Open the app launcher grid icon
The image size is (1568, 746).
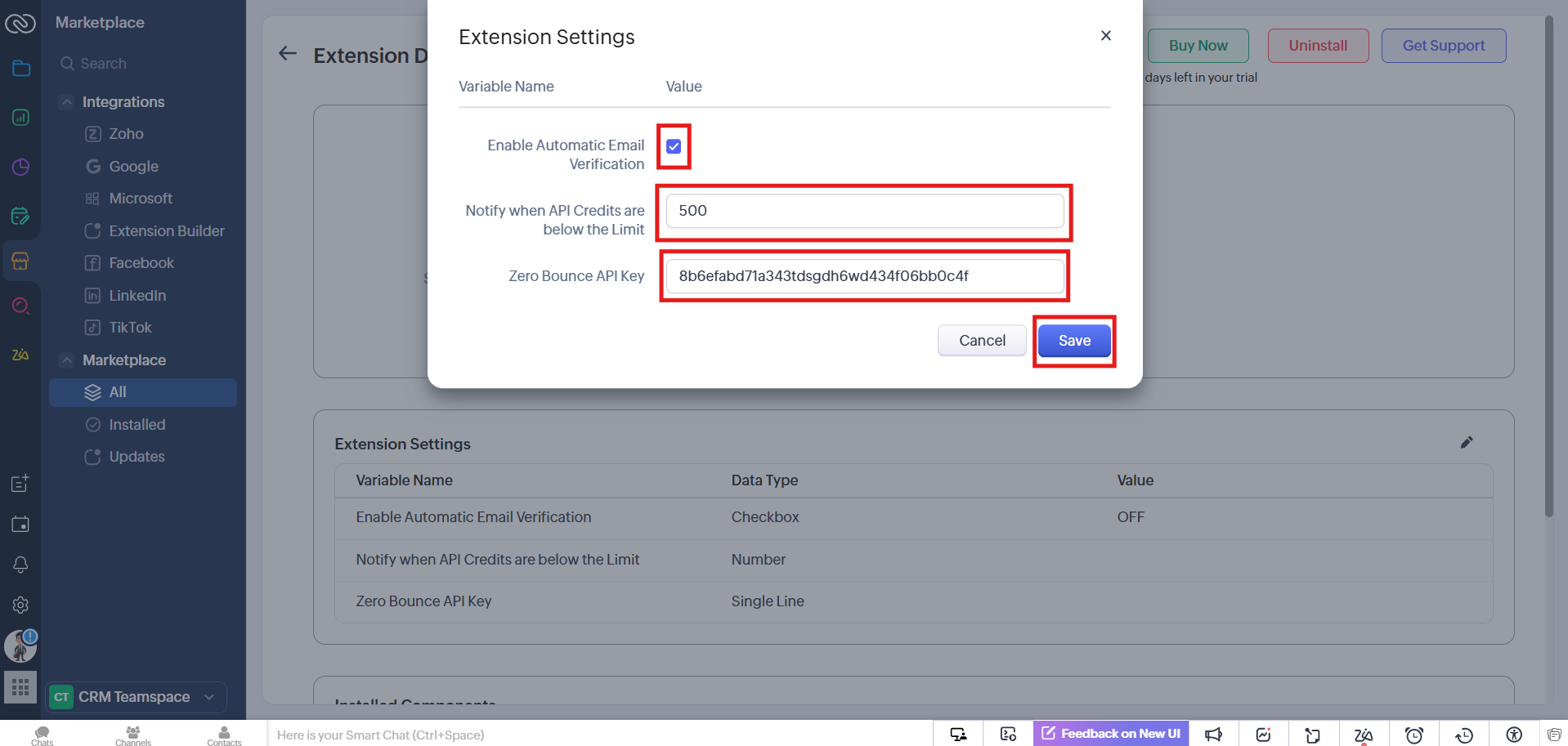(20, 686)
